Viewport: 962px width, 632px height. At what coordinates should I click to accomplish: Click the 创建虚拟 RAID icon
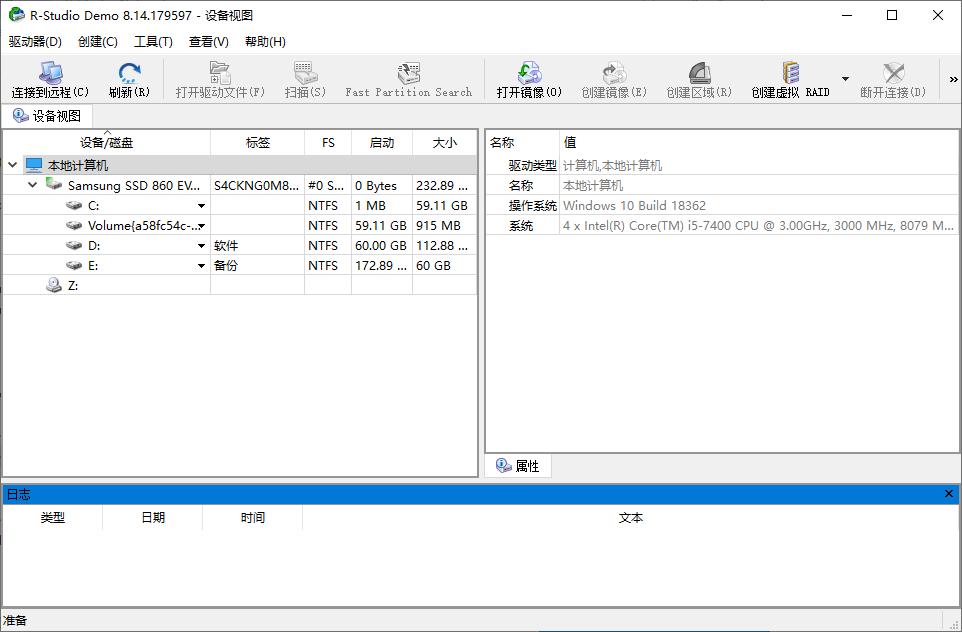tap(790, 72)
